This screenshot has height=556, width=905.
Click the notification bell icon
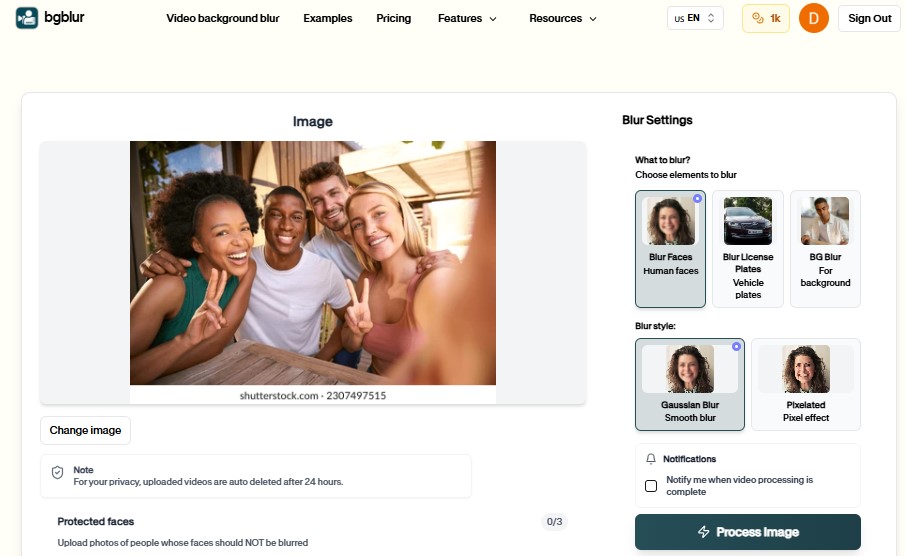coord(650,459)
